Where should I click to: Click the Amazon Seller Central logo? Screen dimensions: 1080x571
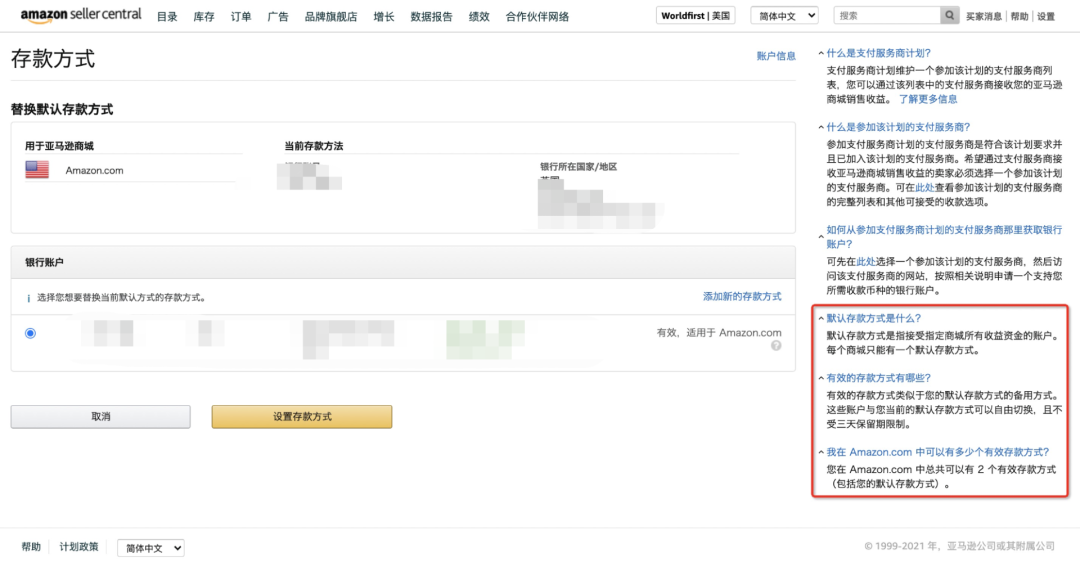[81, 15]
